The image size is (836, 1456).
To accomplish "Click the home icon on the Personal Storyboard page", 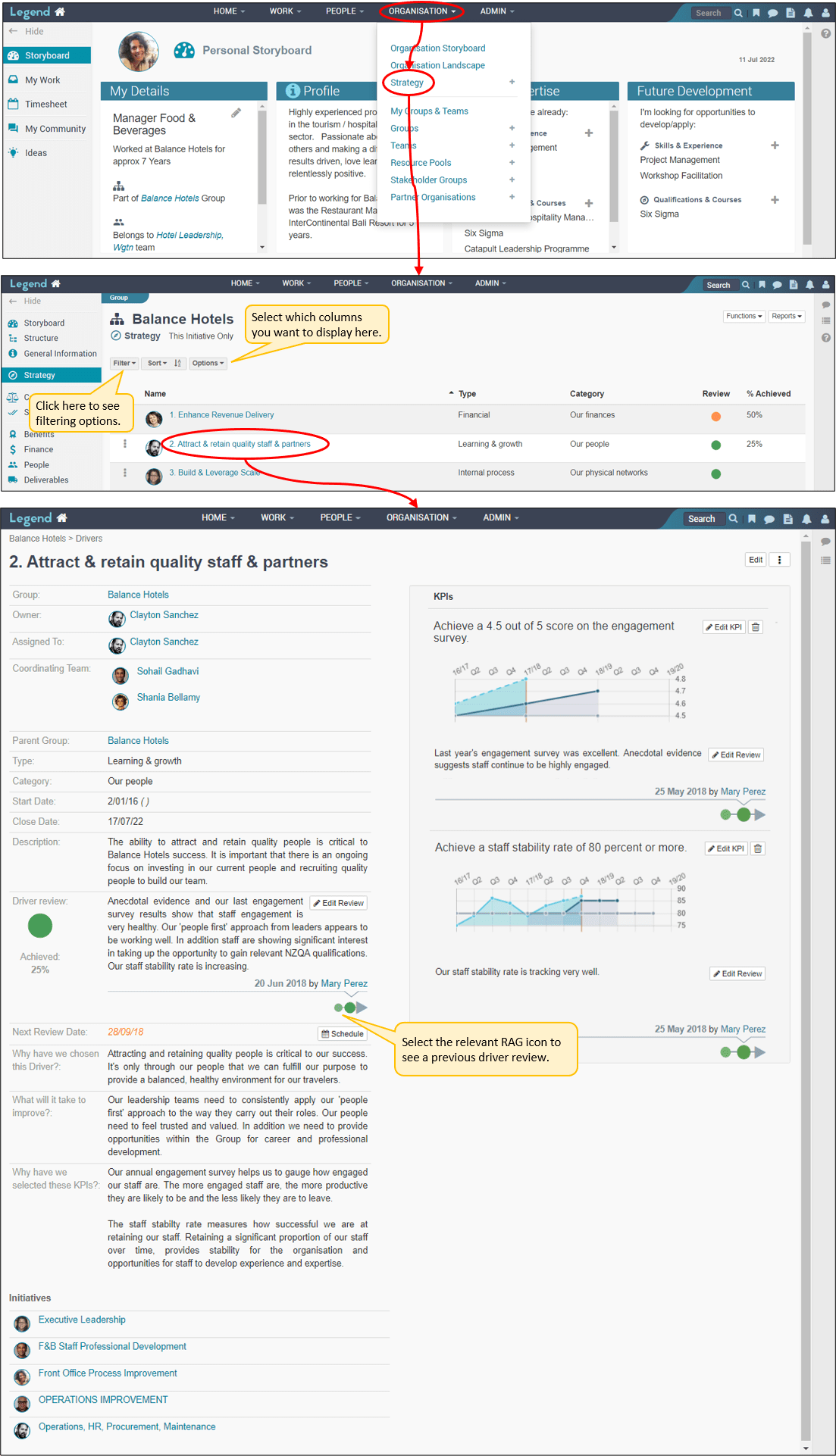I will point(60,11).
